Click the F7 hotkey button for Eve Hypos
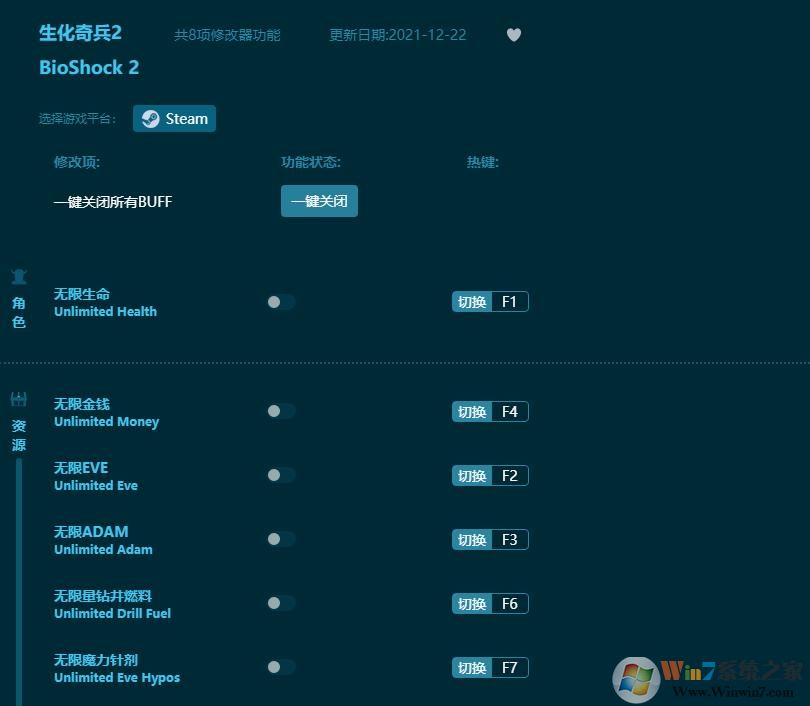 coord(490,667)
